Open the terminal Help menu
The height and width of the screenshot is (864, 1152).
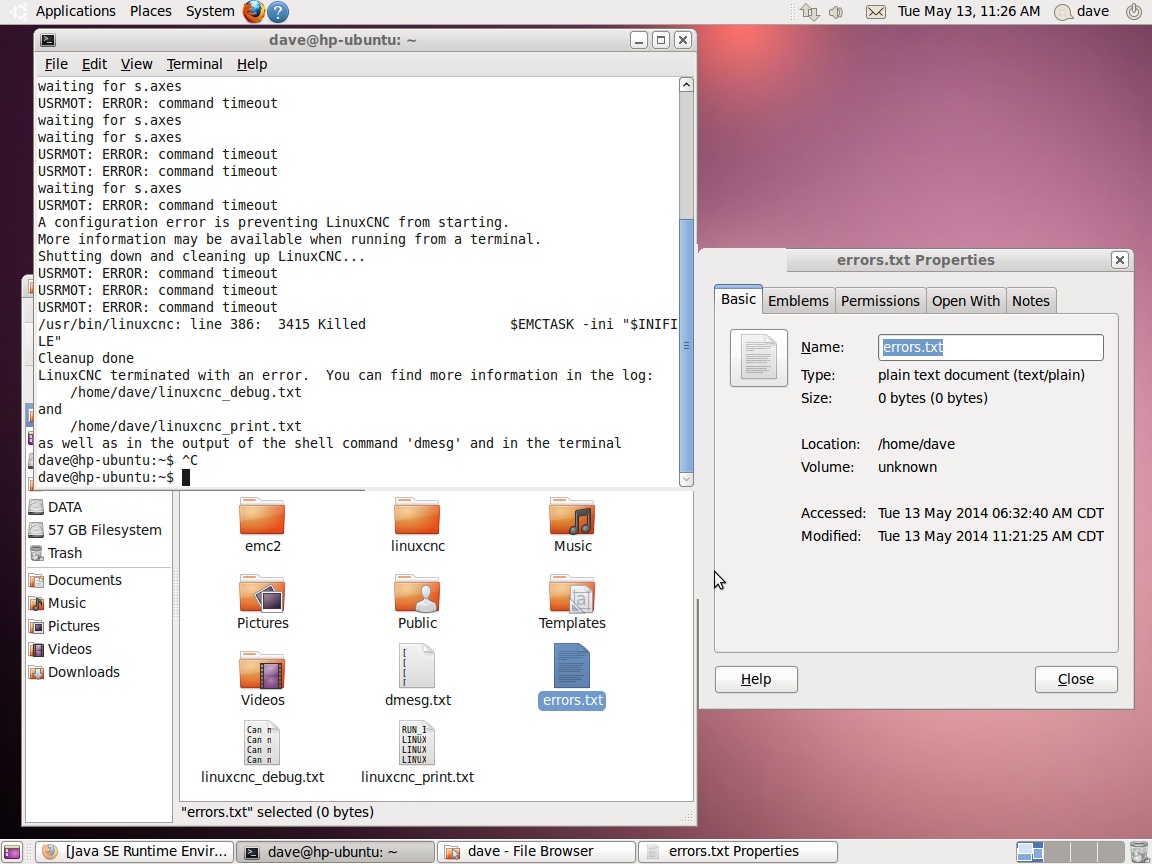[252, 65]
